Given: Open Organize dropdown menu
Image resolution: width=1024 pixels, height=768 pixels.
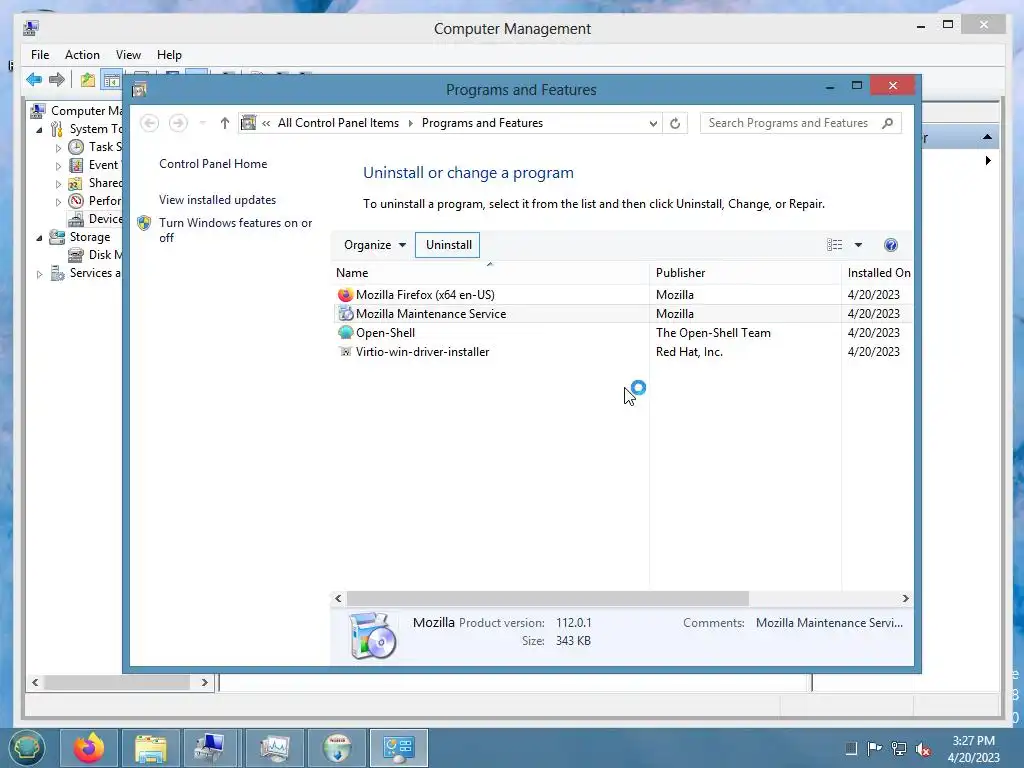Looking at the screenshot, I should pyautogui.click(x=374, y=245).
